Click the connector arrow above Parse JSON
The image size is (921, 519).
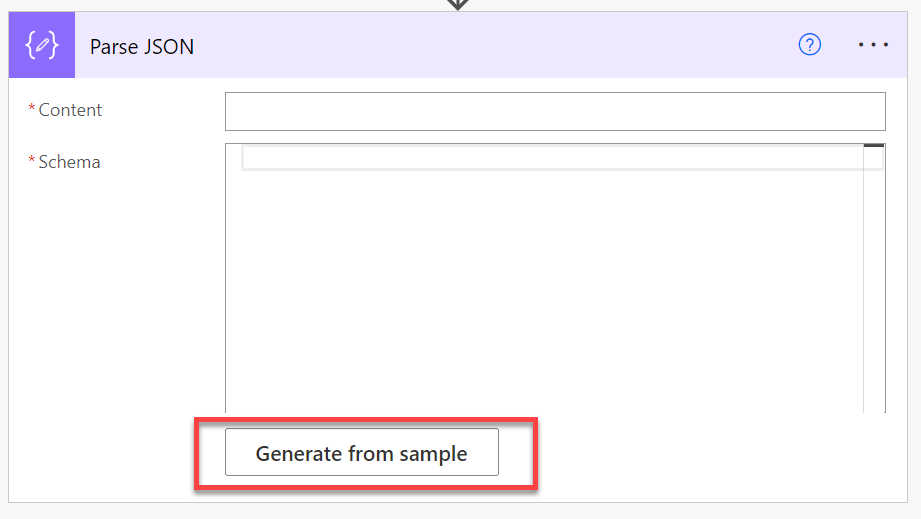(458, 4)
